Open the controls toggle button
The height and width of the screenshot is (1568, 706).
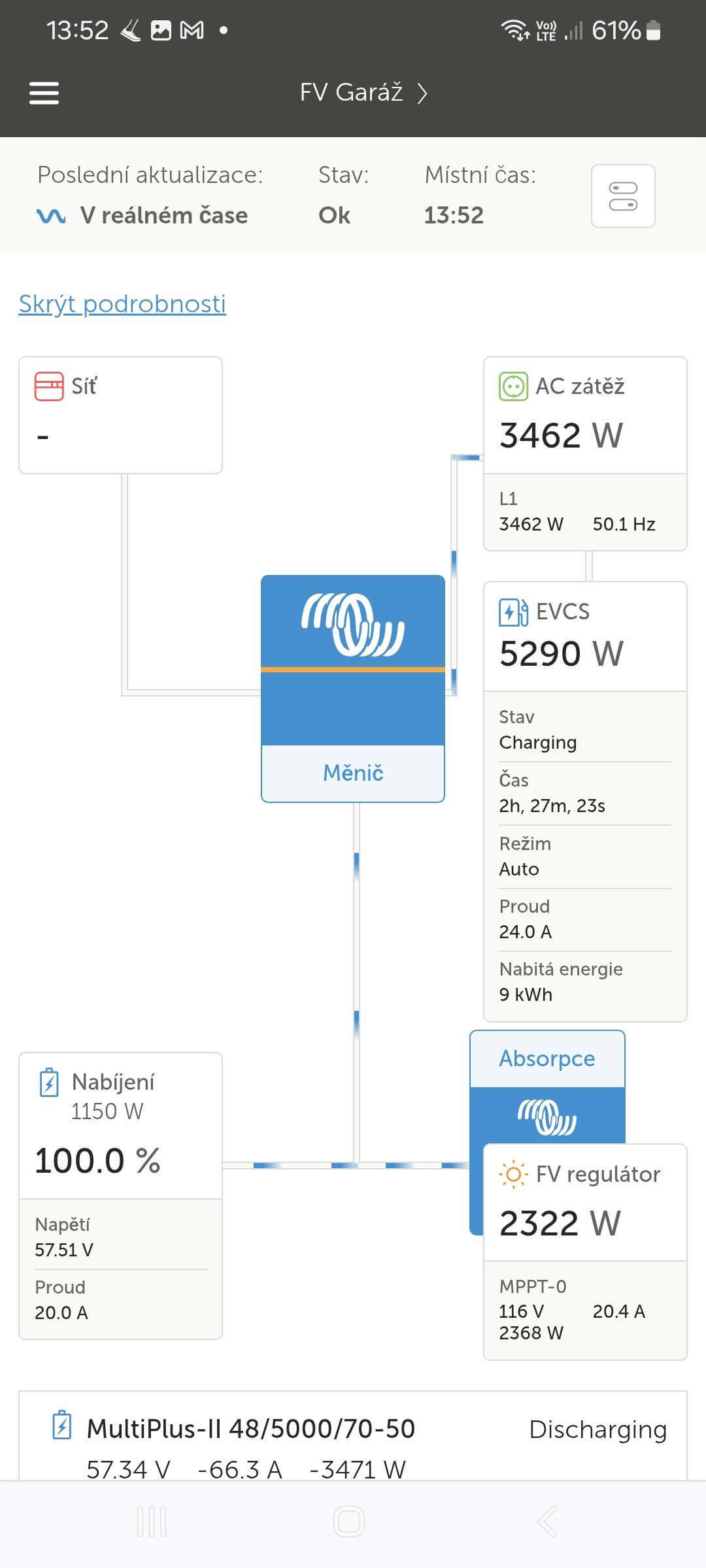pos(623,196)
